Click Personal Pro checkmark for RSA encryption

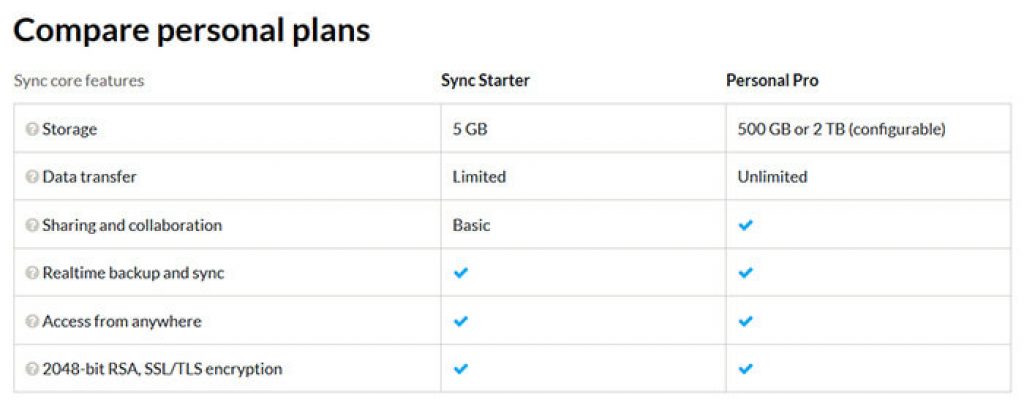[x=745, y=369]
